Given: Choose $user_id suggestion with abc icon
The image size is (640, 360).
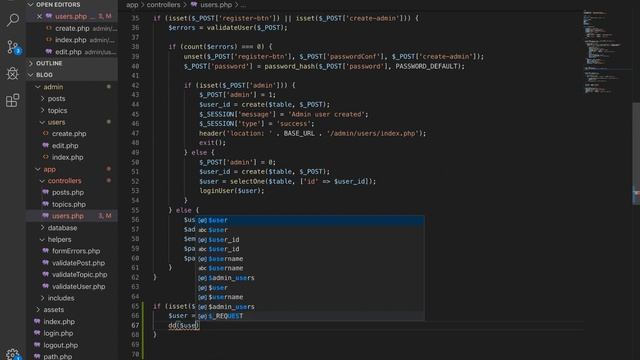Looking at the screenshot, I should coord(310,249).
